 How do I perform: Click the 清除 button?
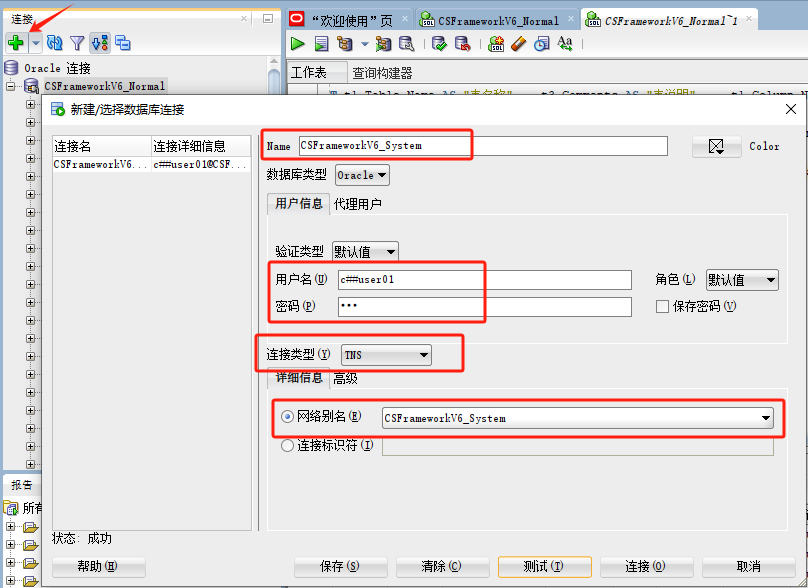(443, 566)
